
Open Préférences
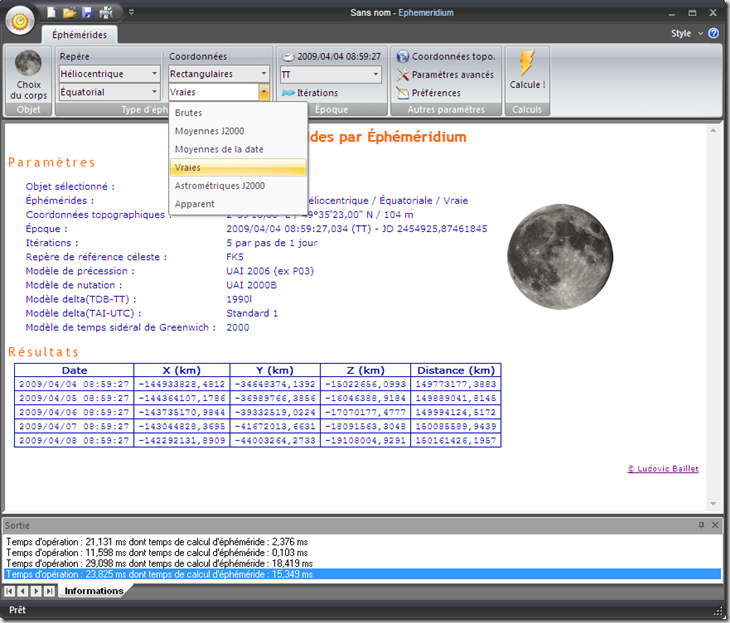pos(428,93)
